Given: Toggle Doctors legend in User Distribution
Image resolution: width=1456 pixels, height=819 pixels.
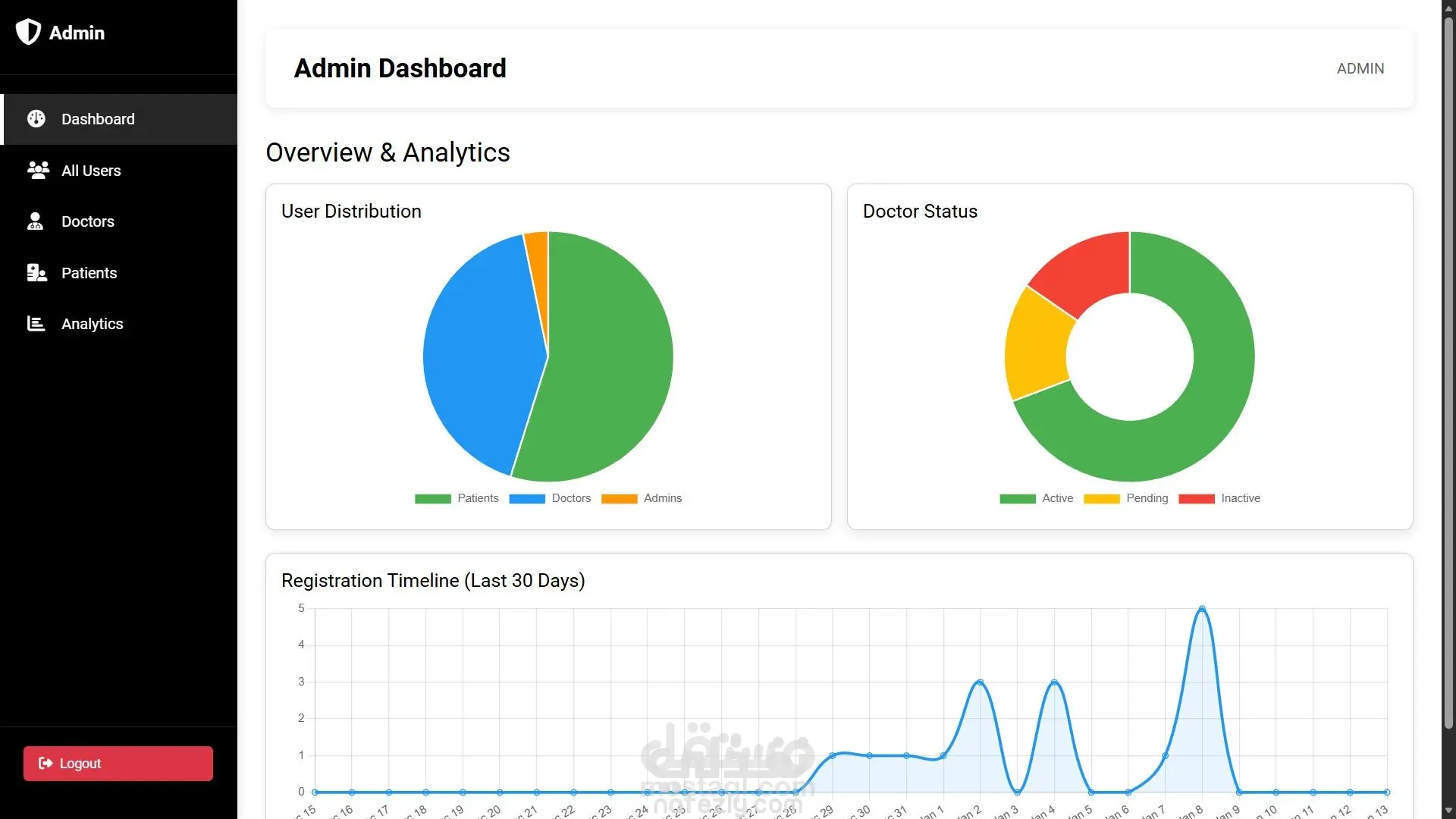Looking at the screenshot, I should tap(550, 498).
